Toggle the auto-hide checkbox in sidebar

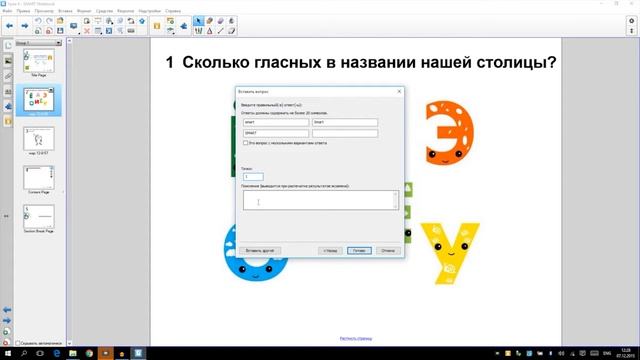pyautogui.click(x=18, y=343)
